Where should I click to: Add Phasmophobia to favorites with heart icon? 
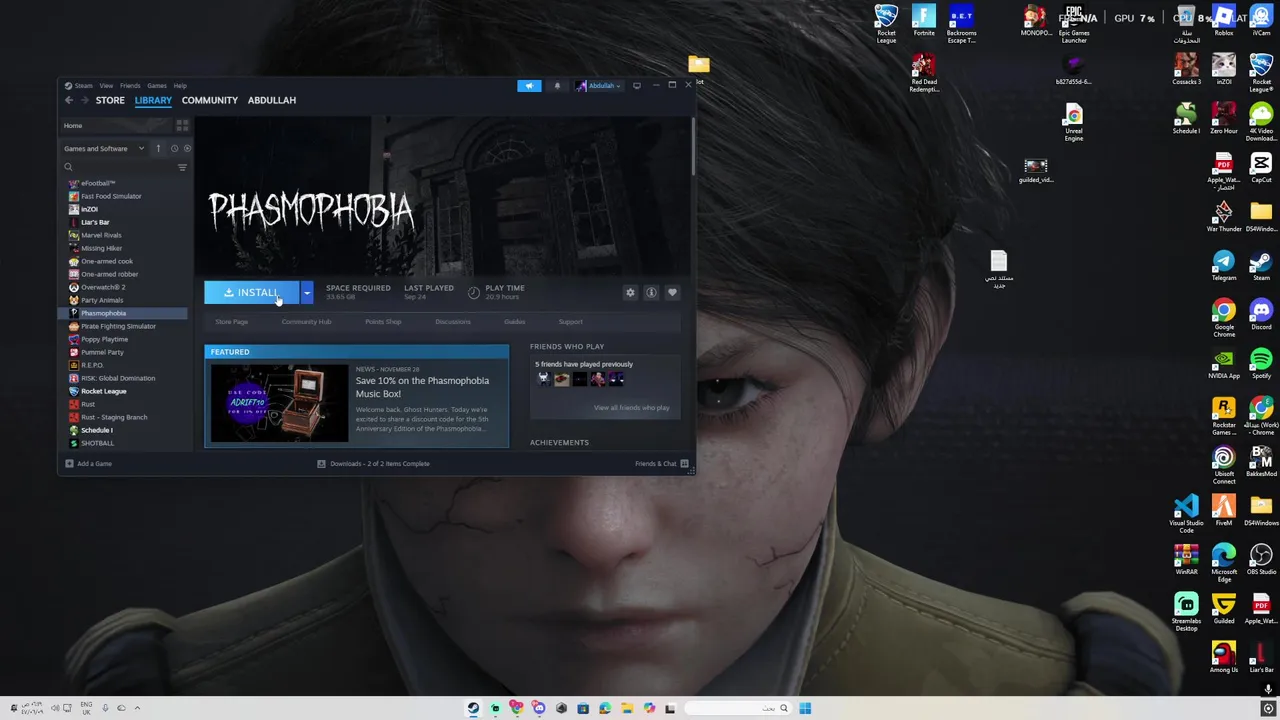pyautogui.click(x=672, y=292)
